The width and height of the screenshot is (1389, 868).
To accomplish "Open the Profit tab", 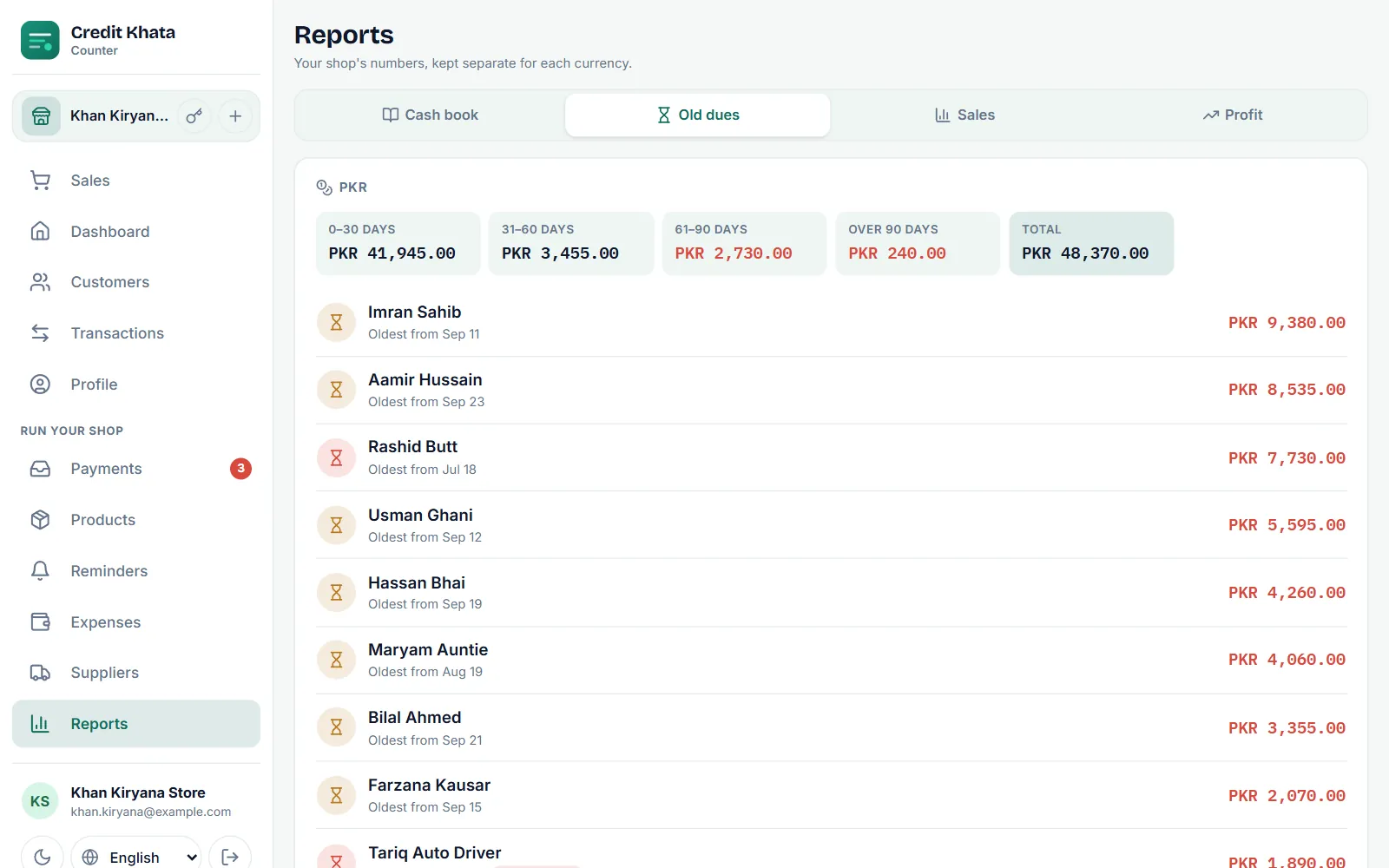I will (x=1232, y=115).
